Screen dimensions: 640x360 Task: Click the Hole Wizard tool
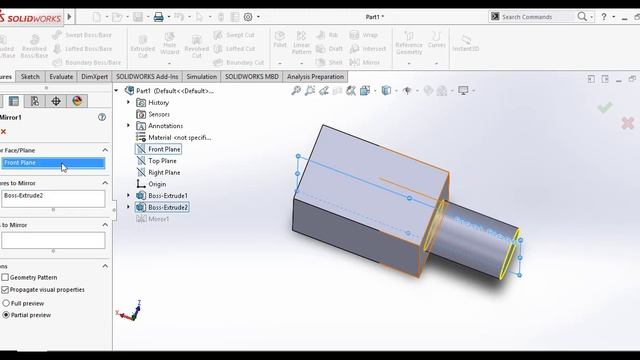coord(170,44)
